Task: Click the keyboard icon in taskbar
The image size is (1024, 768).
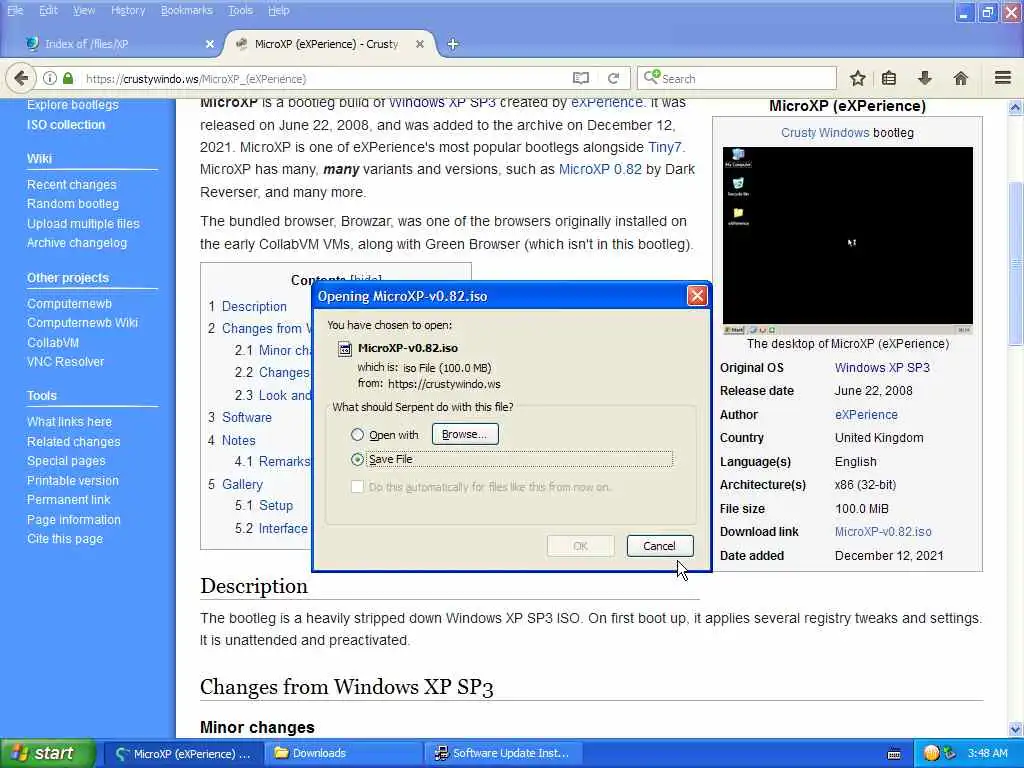Action: (894, 754)
